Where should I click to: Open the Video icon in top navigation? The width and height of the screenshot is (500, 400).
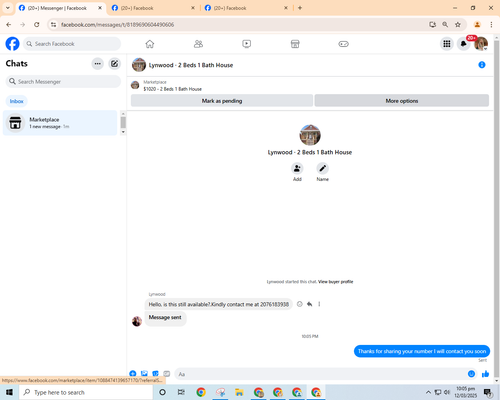pos(247,44)
